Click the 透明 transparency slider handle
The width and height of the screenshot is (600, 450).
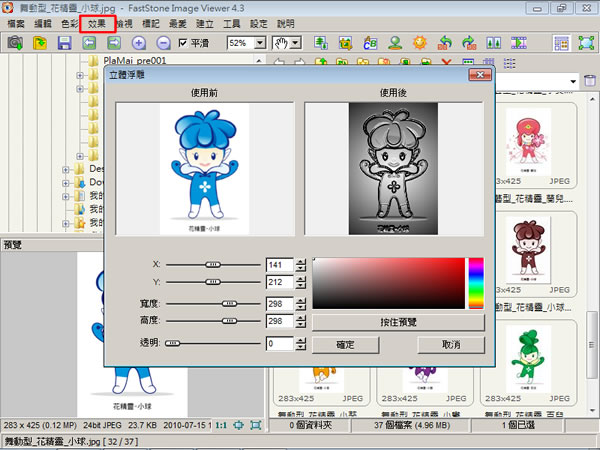coord(172,343)
